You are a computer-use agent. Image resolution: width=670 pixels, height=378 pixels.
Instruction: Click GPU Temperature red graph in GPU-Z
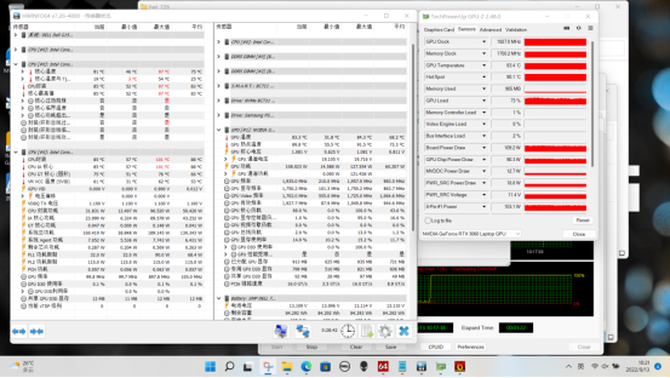[x=555, y=65]
